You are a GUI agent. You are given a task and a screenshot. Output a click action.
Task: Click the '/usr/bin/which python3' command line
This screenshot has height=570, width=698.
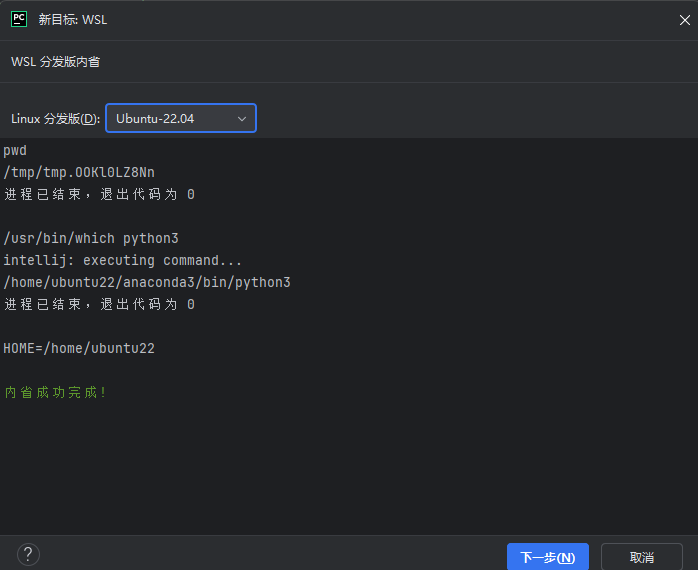click(91, 238)
